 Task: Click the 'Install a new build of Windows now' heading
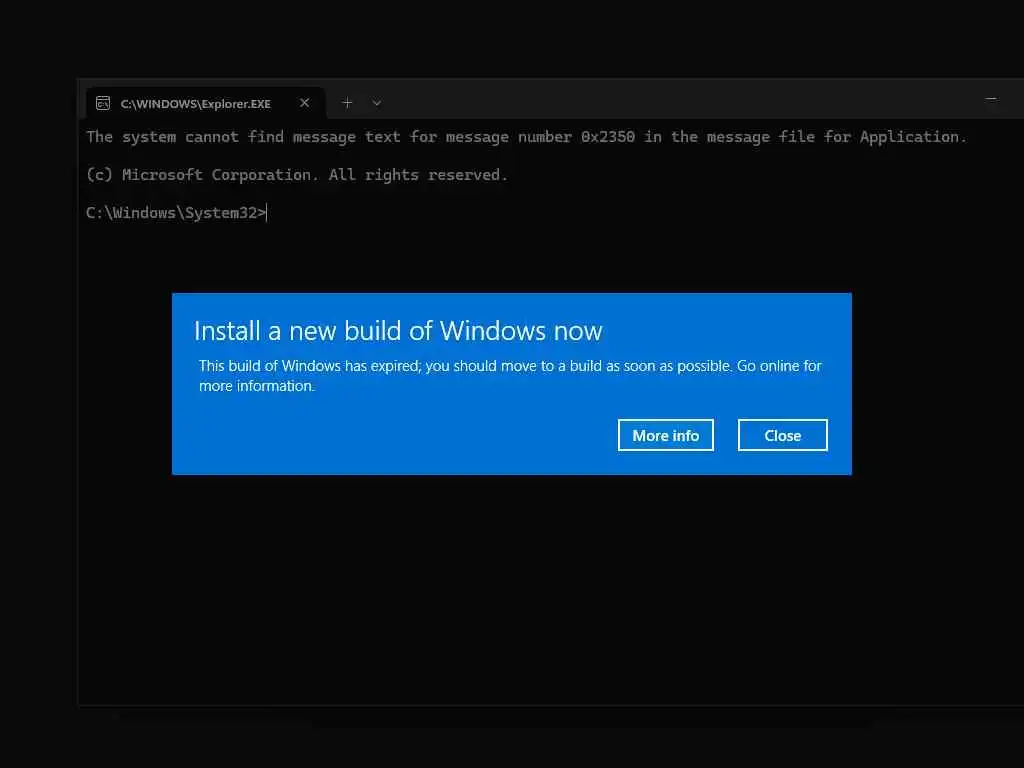point(398,331)
